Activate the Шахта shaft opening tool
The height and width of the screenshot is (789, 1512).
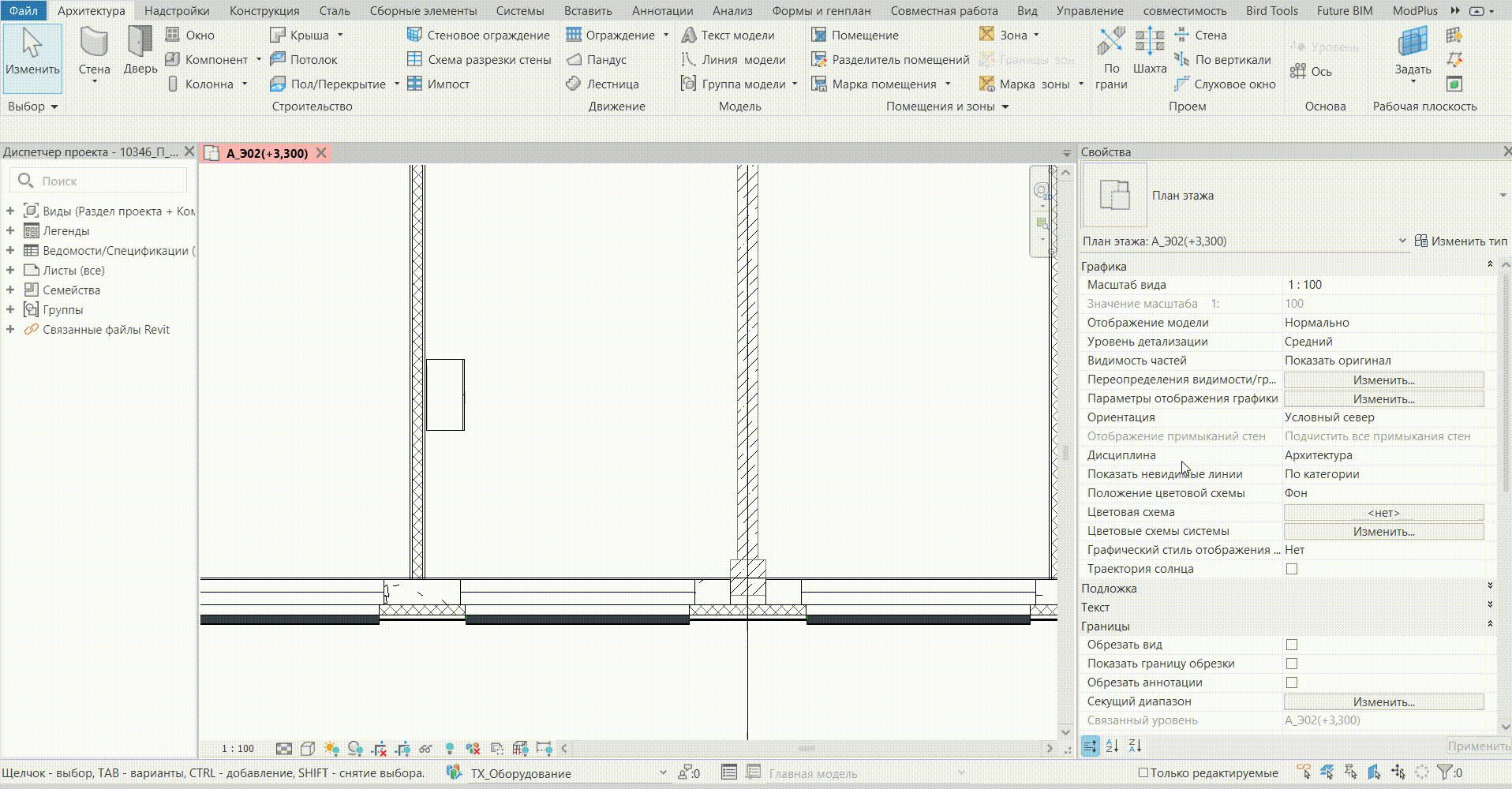coord(1149,50)
